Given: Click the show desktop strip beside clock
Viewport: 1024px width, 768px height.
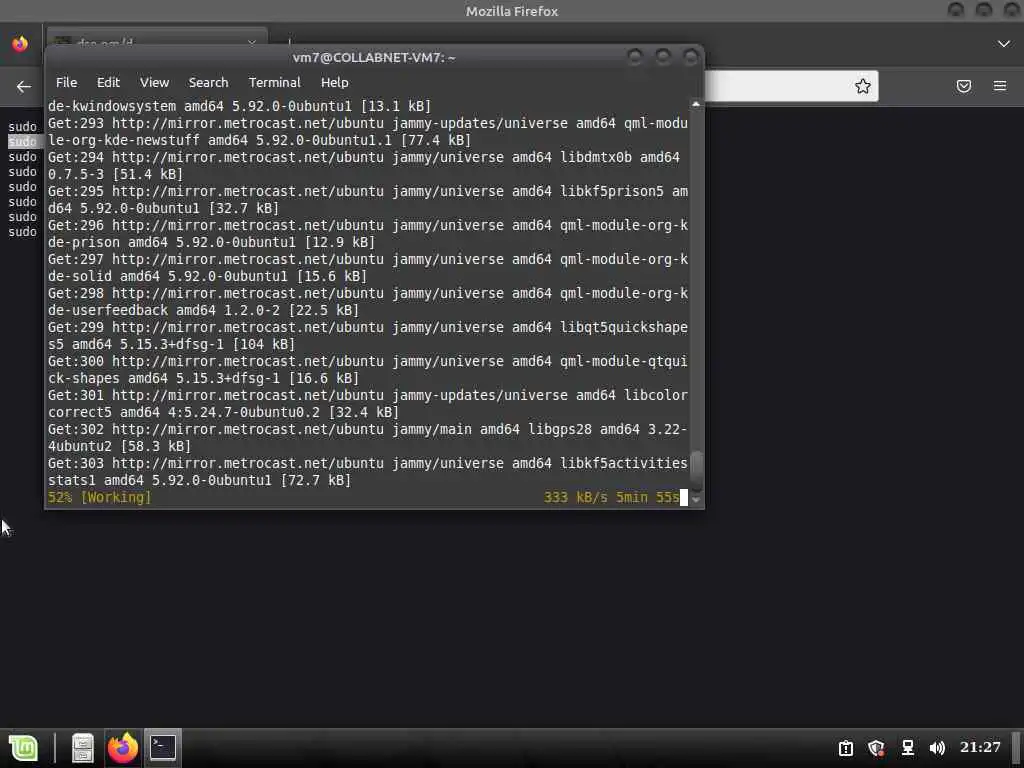Looking at the screenshot, I should coord(1016,748).
